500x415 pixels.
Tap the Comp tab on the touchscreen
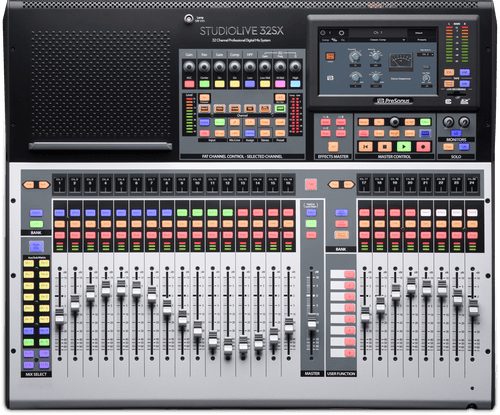[x=325, y=40]
